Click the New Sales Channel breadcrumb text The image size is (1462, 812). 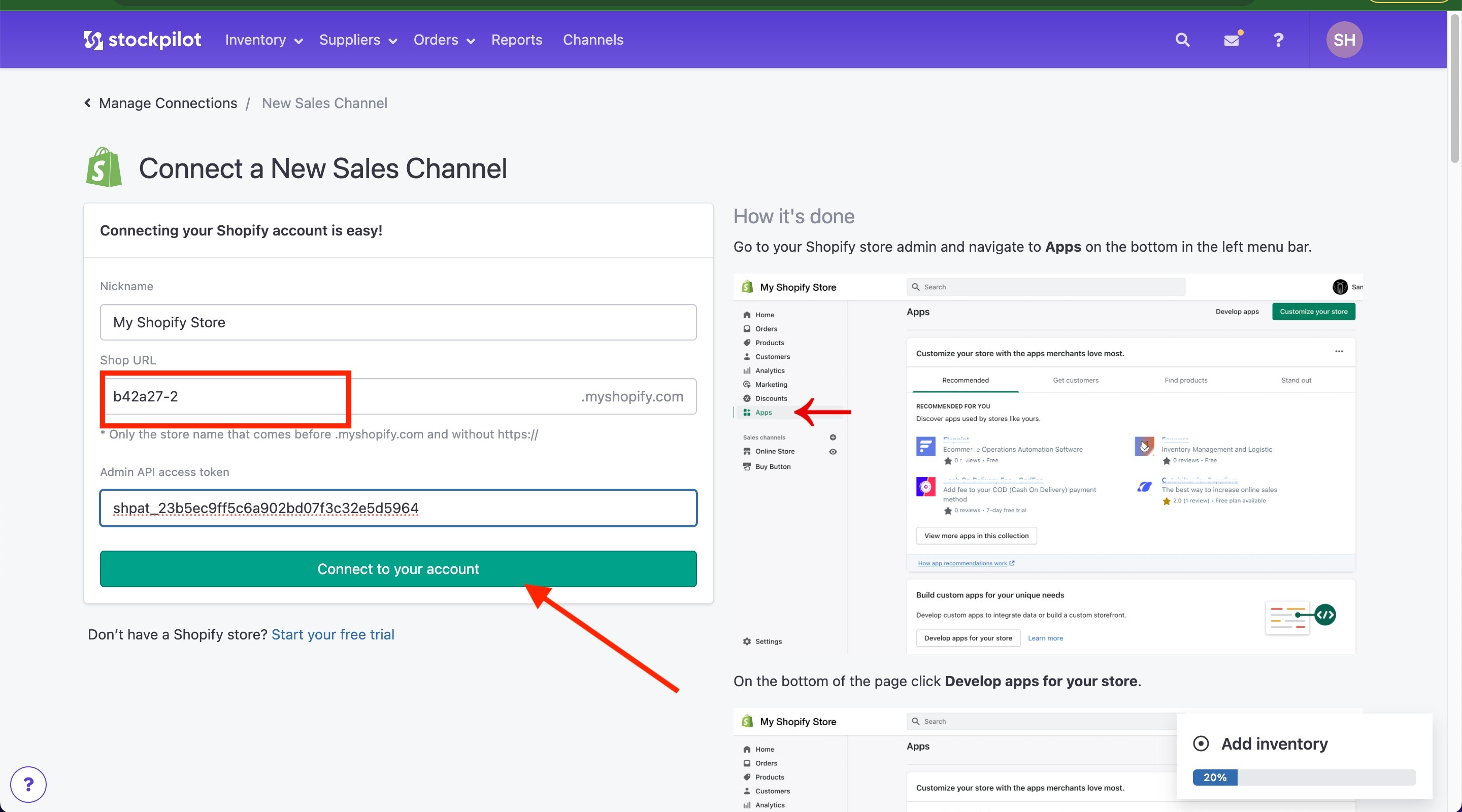[x=324, y=103]
